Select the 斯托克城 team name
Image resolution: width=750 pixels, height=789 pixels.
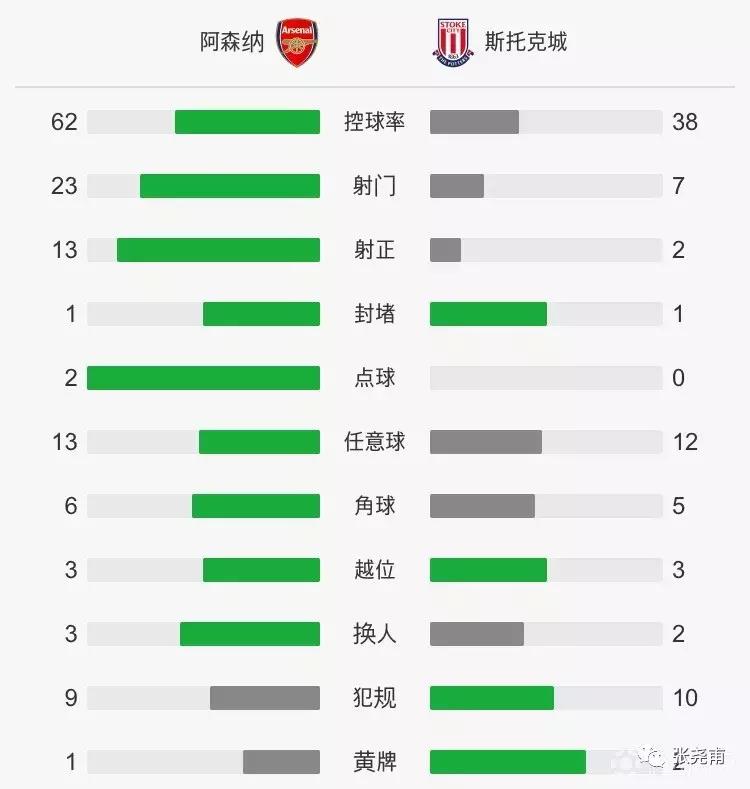525,42
